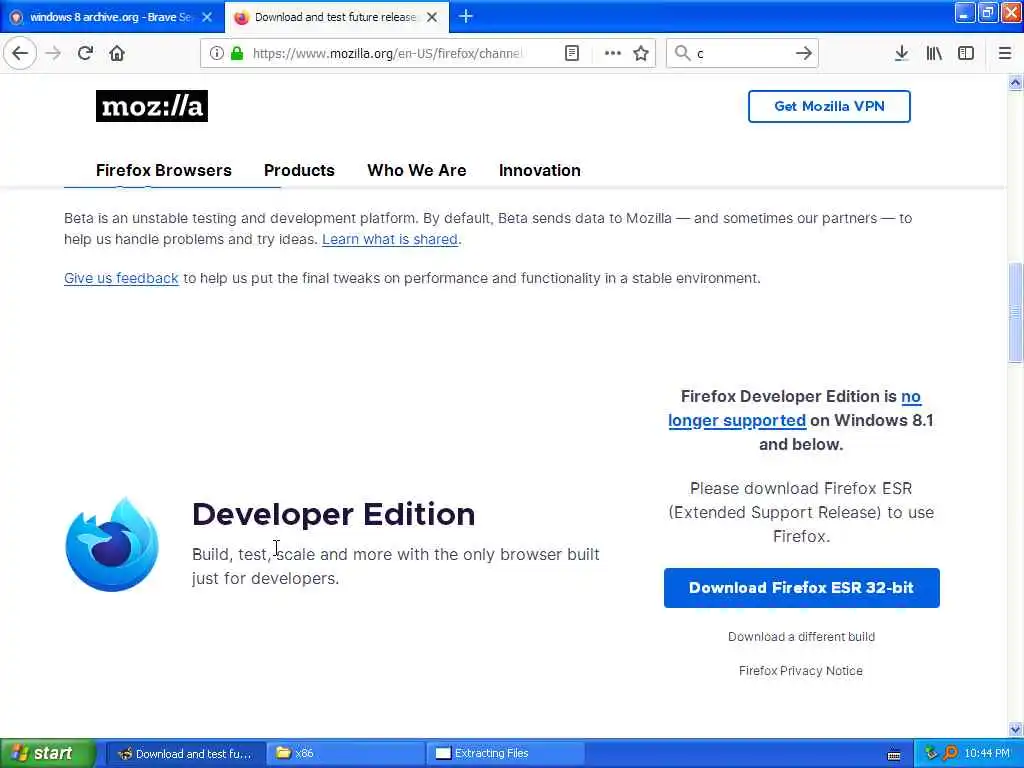Viewport: 1024px width, 768px height.
Task: Close the Download and test tab
Action: 432,17
